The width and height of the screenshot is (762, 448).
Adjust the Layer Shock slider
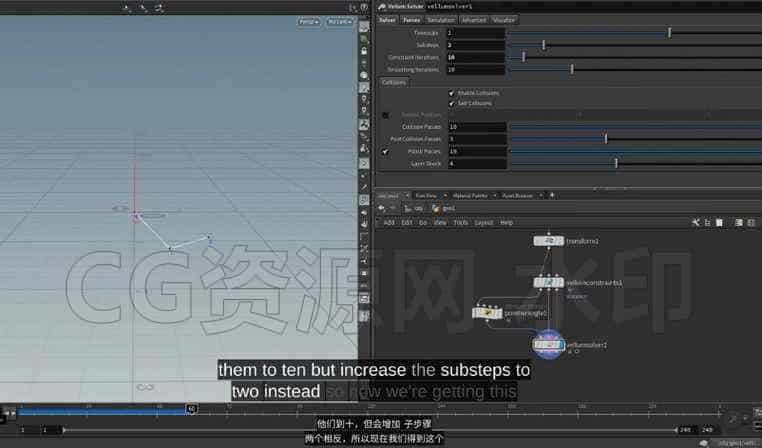(x=616, y=164)
